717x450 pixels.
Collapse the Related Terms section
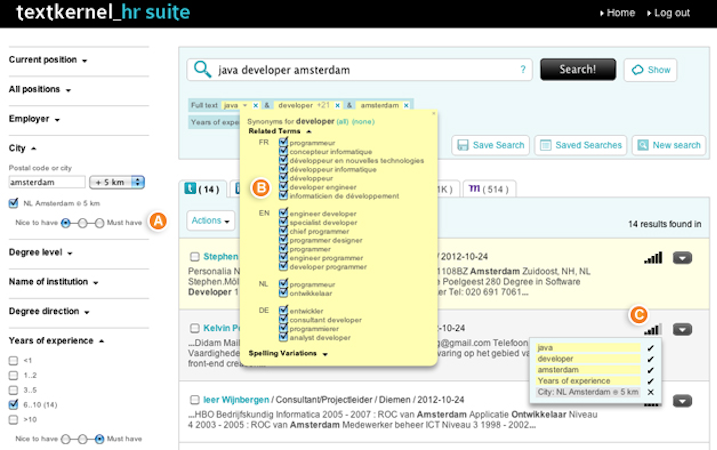(280, 131)
